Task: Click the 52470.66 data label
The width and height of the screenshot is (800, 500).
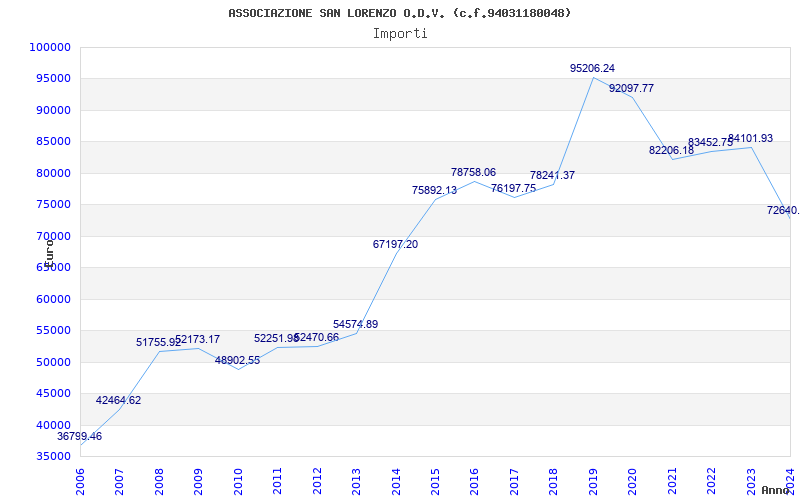Action: (x=316, y=337)
